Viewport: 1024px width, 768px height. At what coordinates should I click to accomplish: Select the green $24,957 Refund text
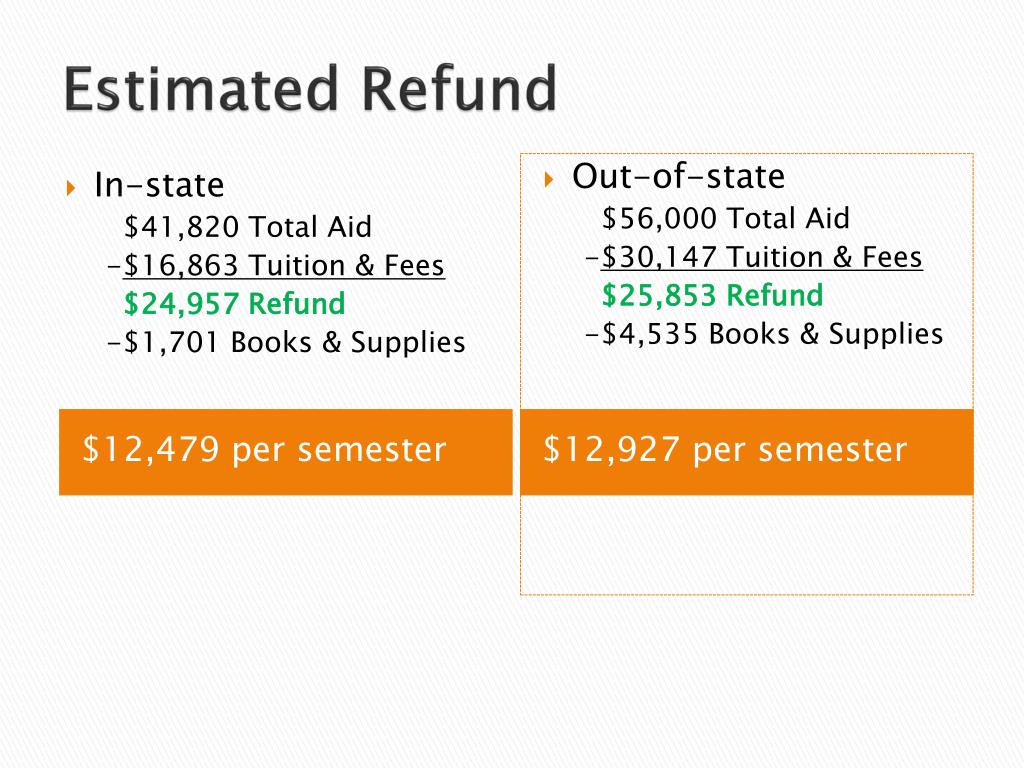click(234, 304)
